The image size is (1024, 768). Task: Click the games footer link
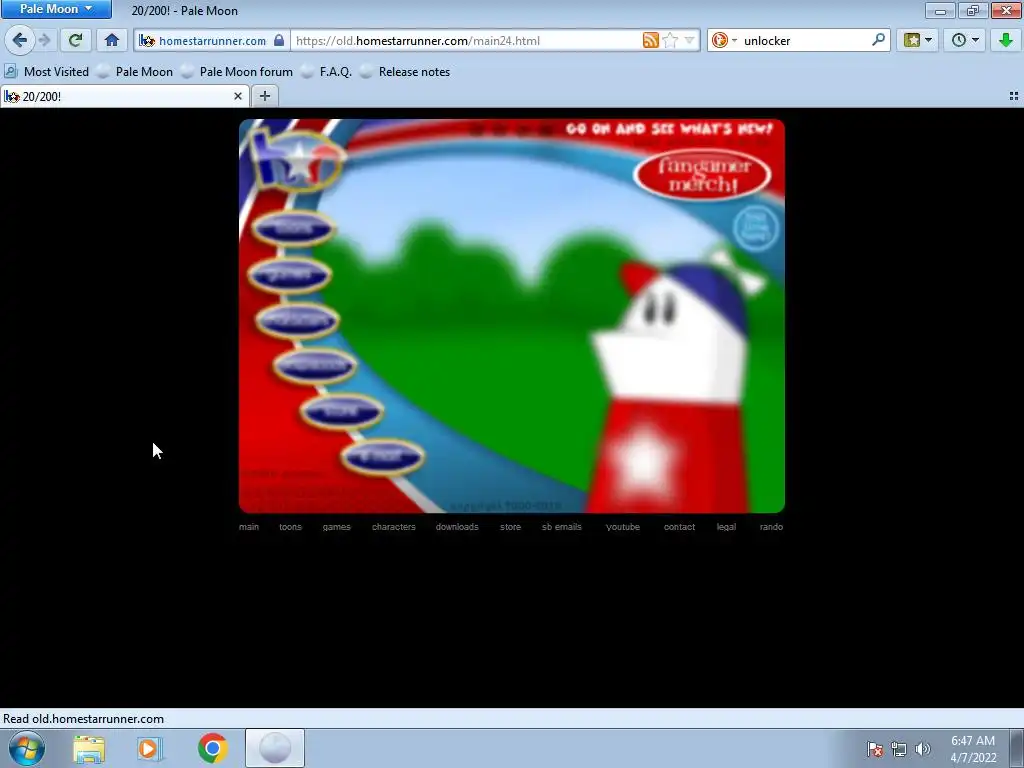pos(336,527)
